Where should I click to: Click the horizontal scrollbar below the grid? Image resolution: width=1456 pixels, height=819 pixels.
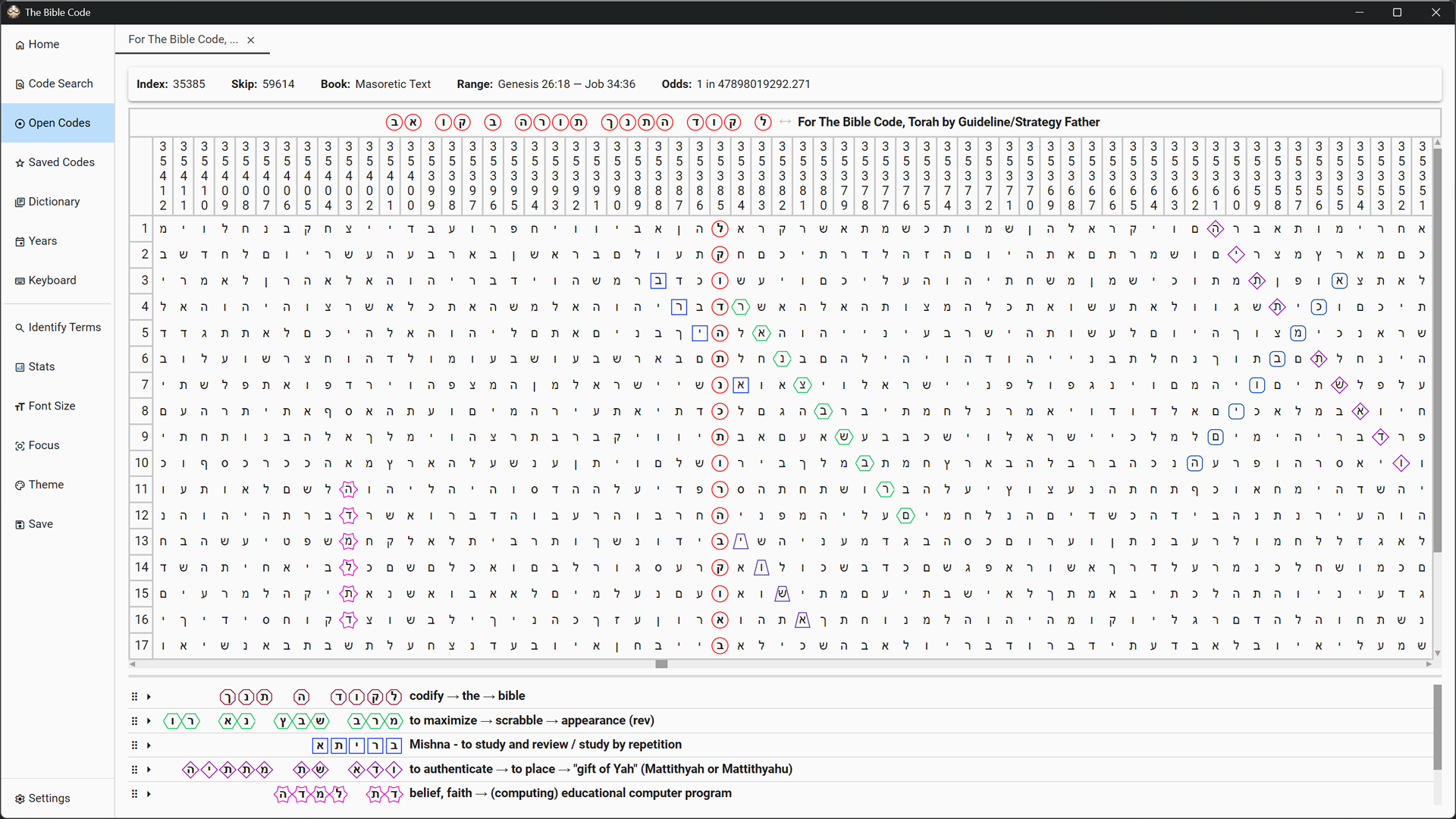(x=661, y=664)
